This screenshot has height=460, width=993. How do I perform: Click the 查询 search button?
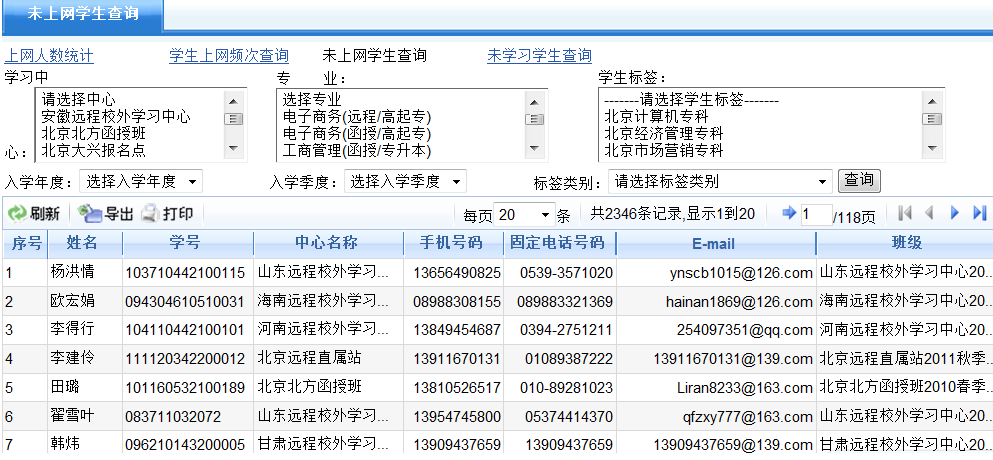859,181
